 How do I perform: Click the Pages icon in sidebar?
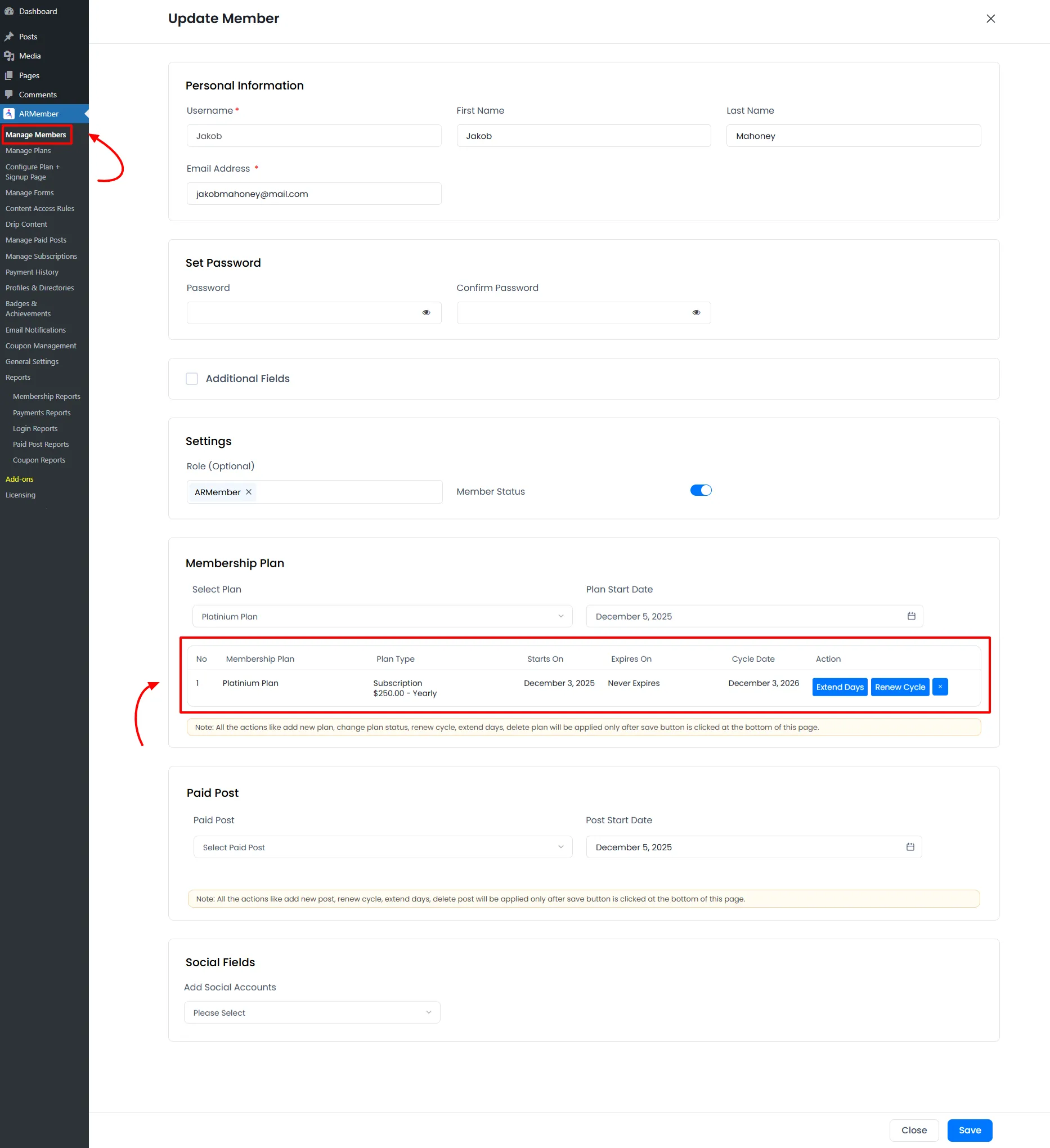point(10,75)
